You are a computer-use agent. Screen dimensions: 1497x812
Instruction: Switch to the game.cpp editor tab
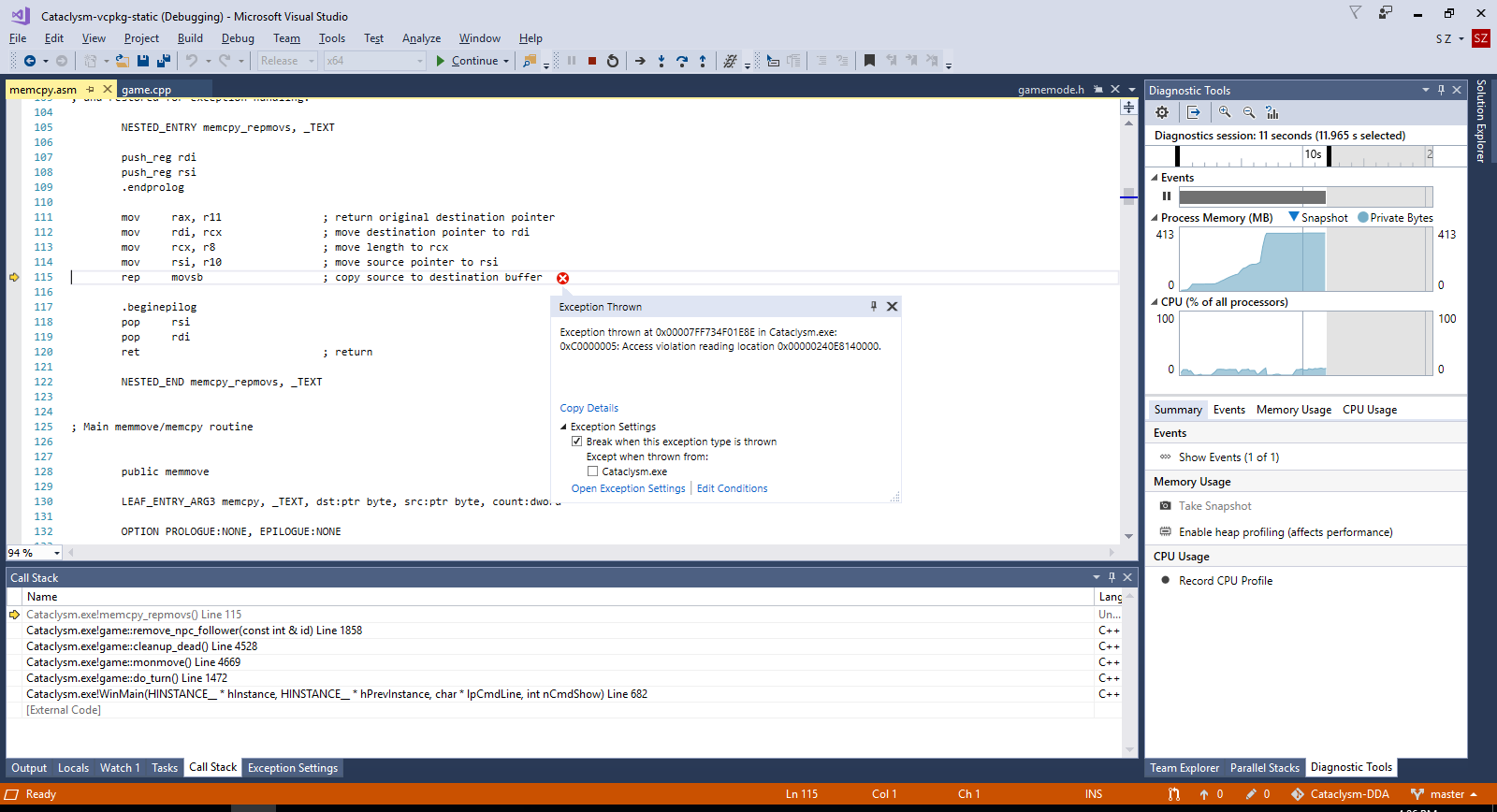click(x=147, y=90)
